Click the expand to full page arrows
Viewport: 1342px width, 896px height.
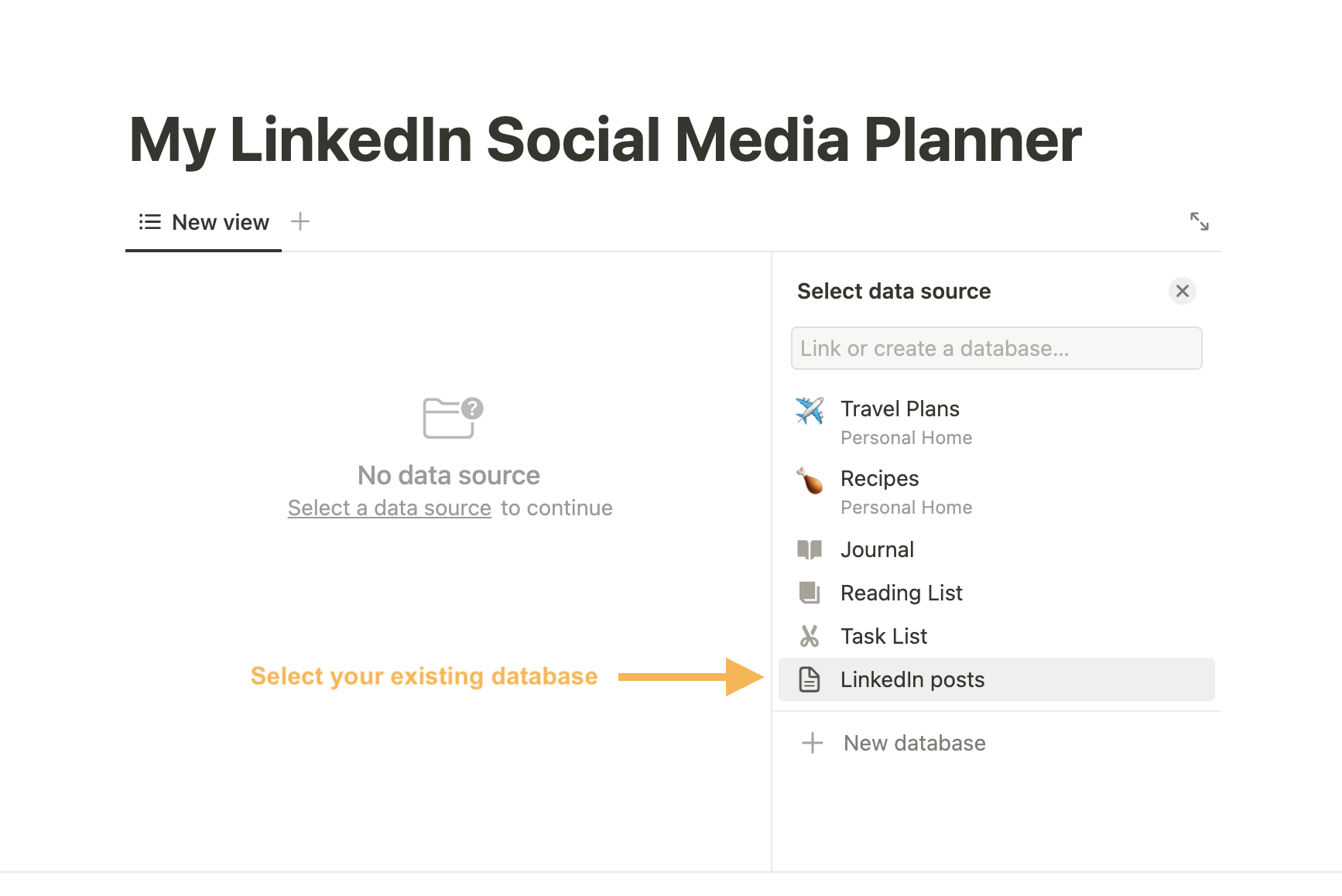[1199, 222]
